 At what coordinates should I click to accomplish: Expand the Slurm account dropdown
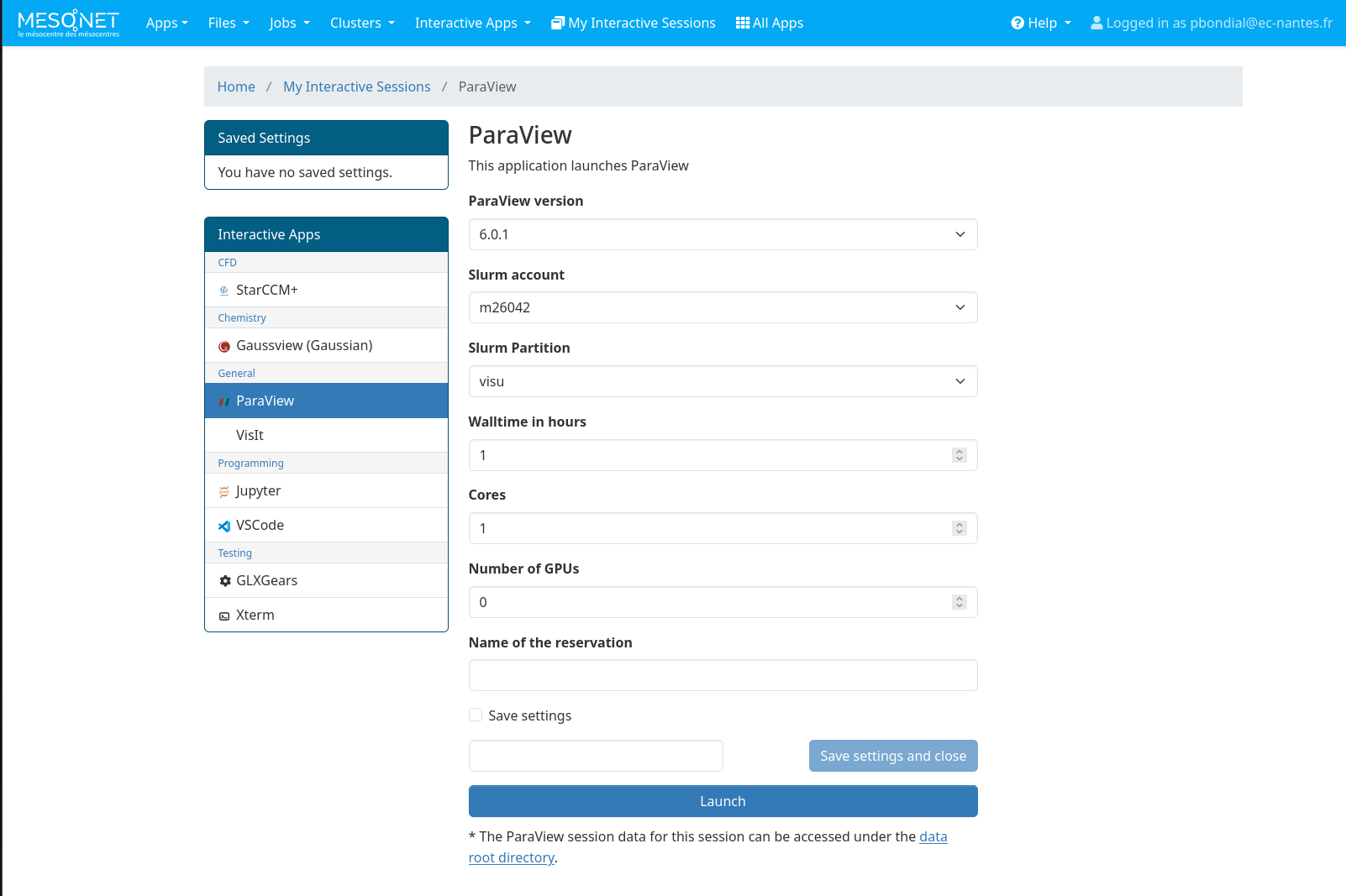723,307
